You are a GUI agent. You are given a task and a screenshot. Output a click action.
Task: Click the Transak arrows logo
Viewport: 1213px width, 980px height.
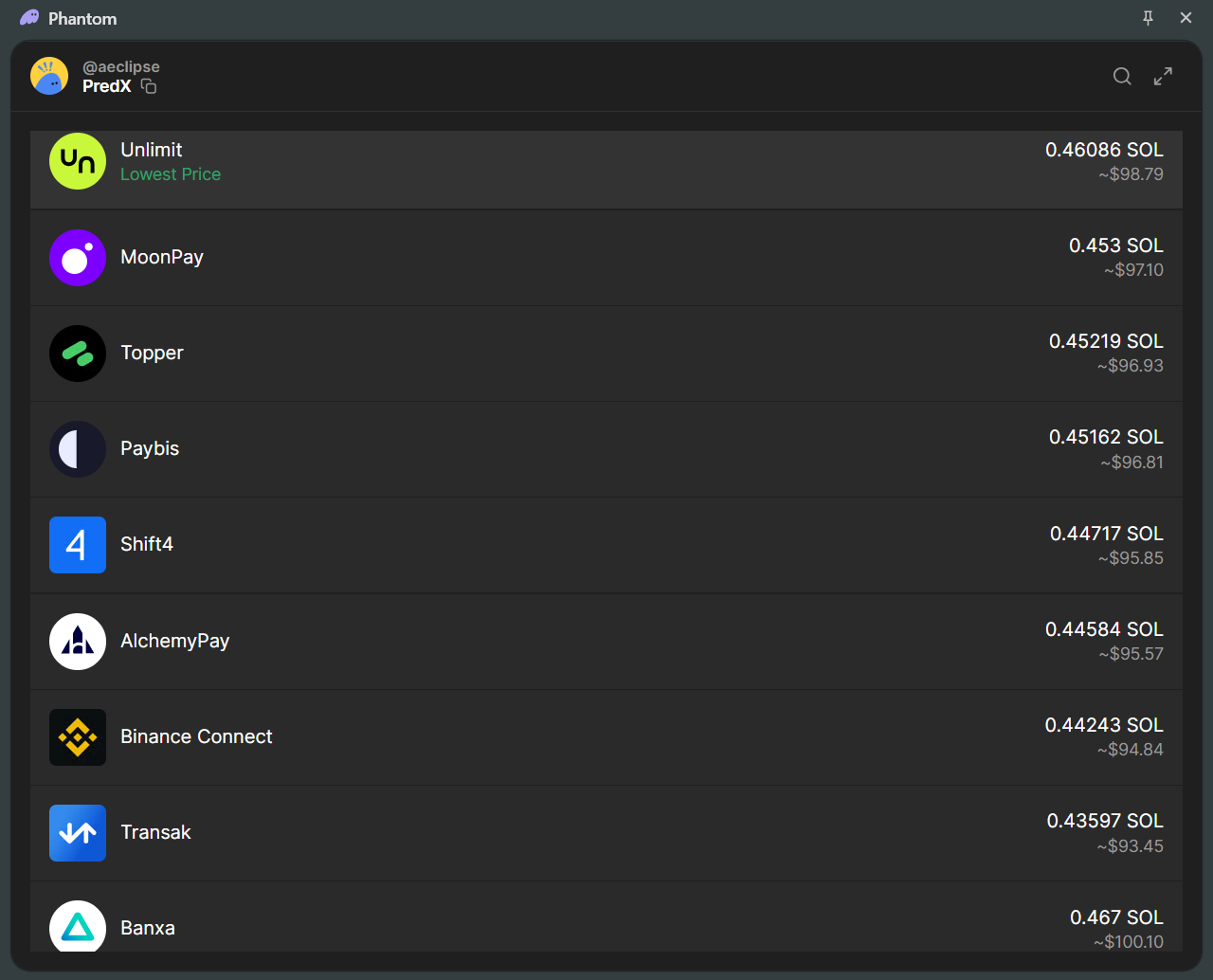pos(78,833)
